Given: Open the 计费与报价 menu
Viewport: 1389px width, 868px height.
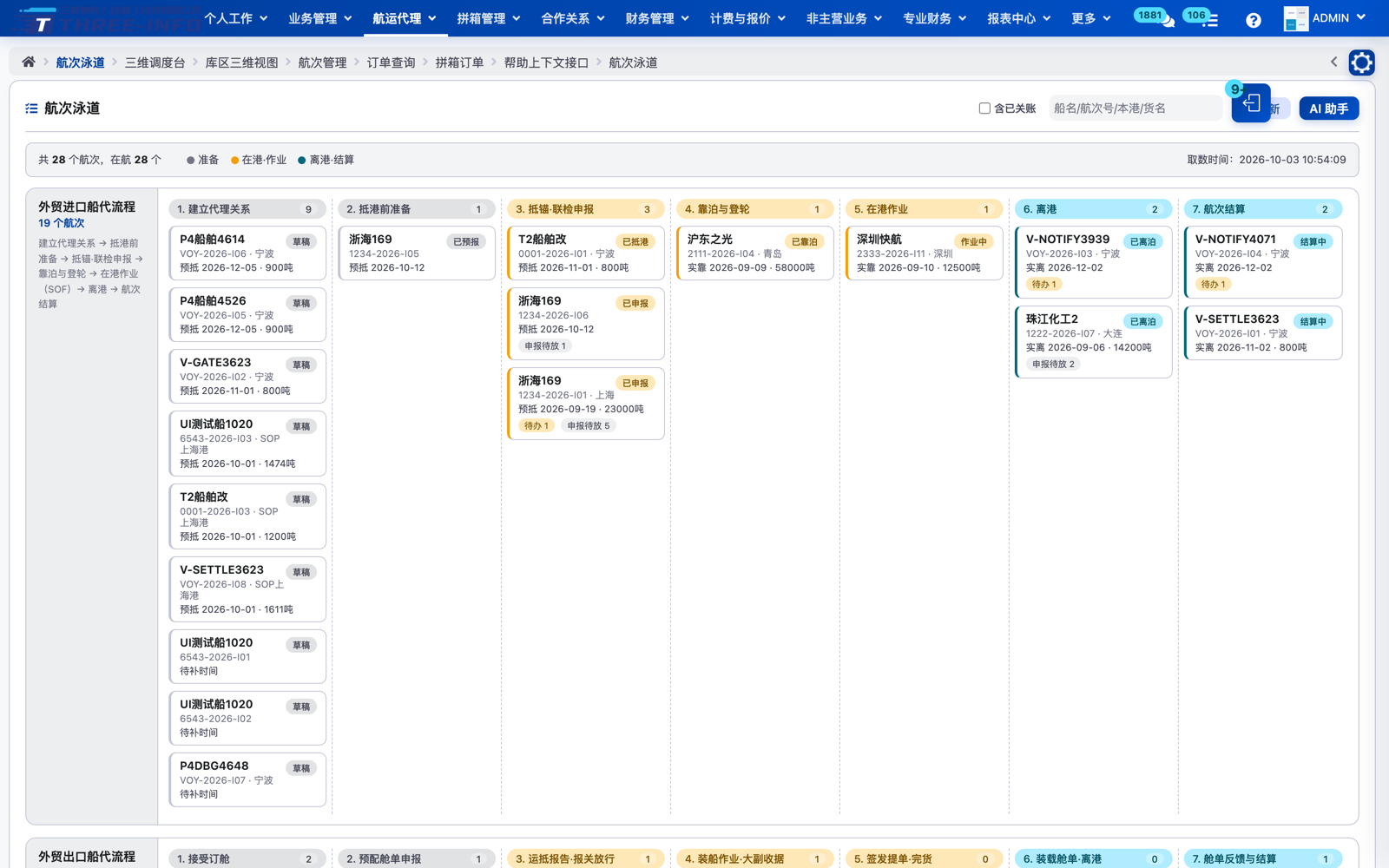Looking at the screenshot, I should tap(747, 18).
